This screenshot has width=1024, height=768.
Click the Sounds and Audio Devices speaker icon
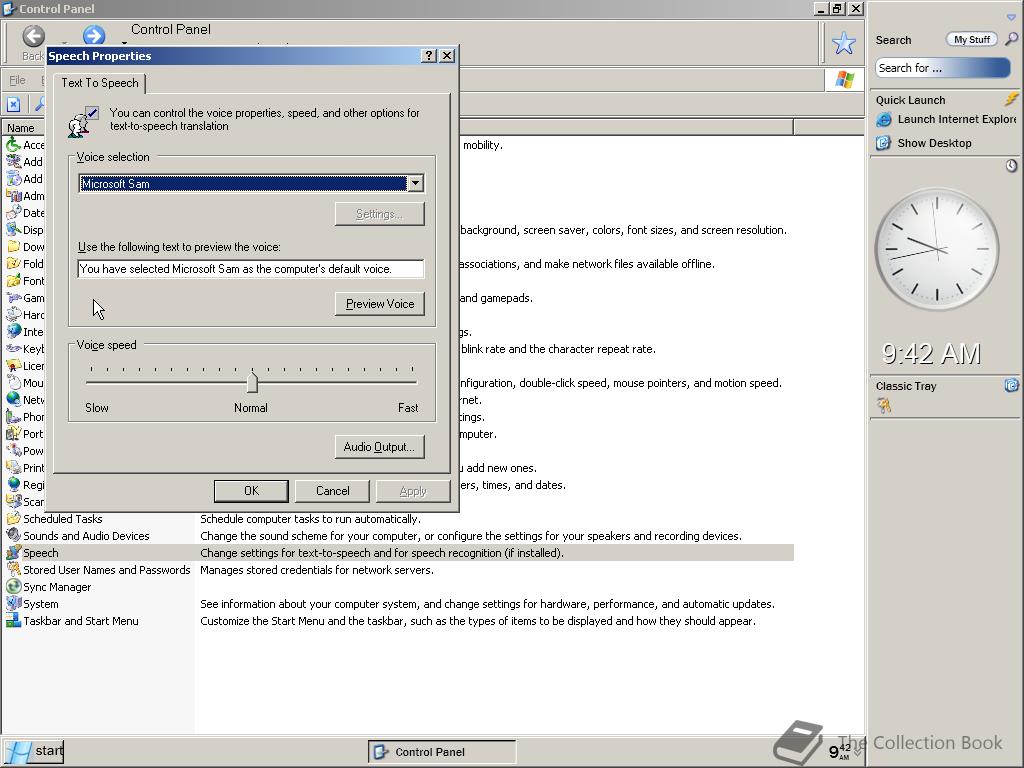pyautogui.click(x=13, y=536)
